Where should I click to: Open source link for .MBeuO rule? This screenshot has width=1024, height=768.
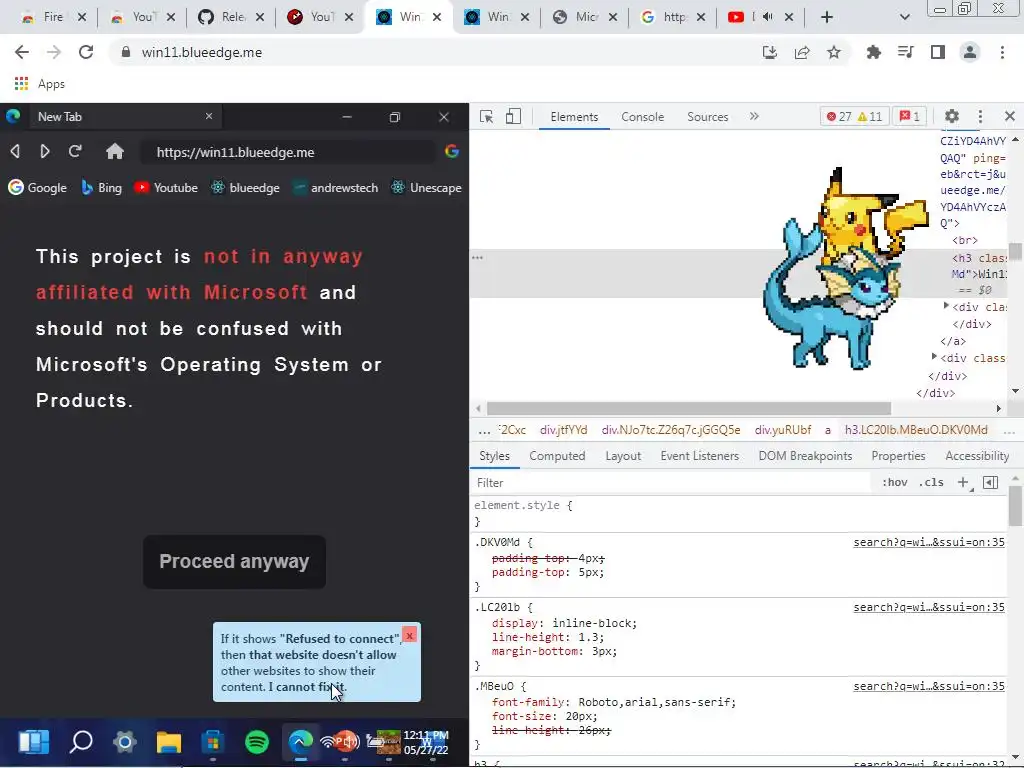click(x=929, y=686)
